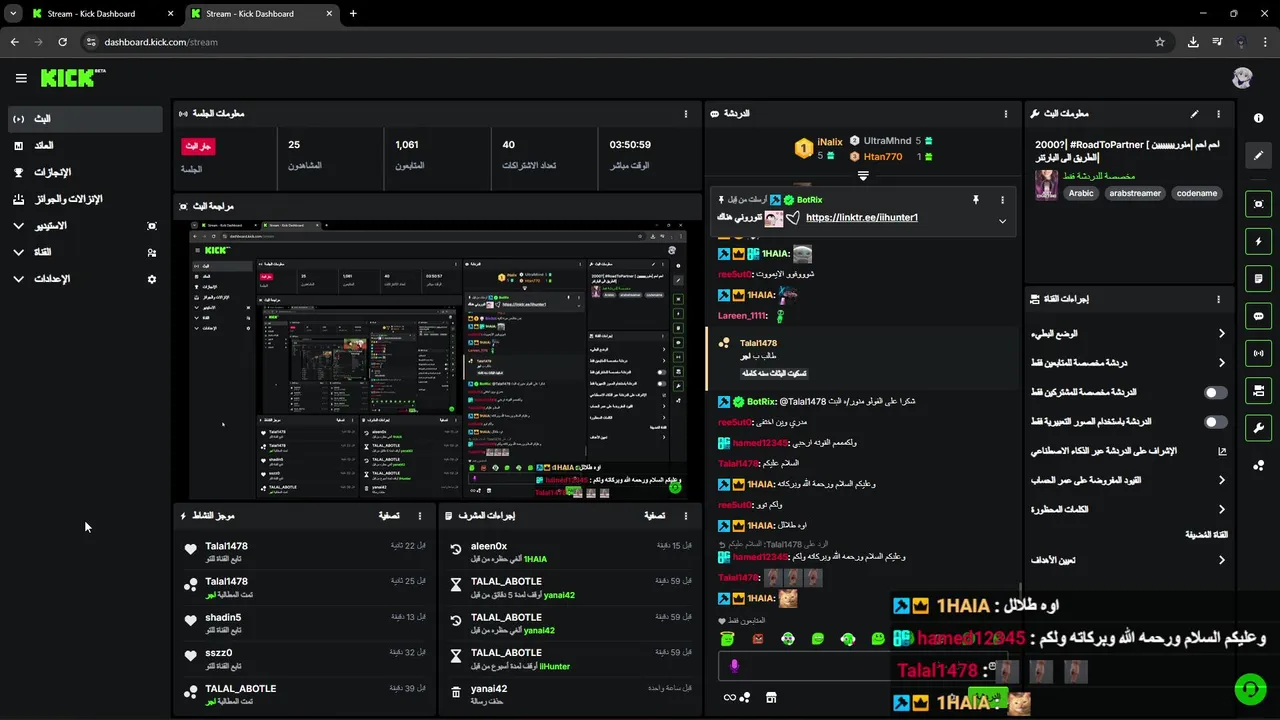The image size is (1280, 720).
Task: Toggle emote-only chat switch
Action: 1215,422
